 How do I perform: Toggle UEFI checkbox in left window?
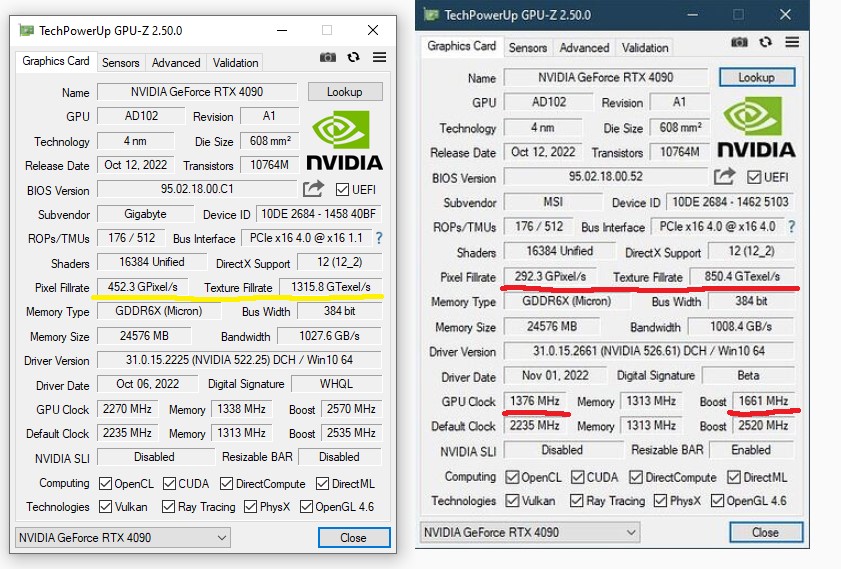[x=342, y=190]
